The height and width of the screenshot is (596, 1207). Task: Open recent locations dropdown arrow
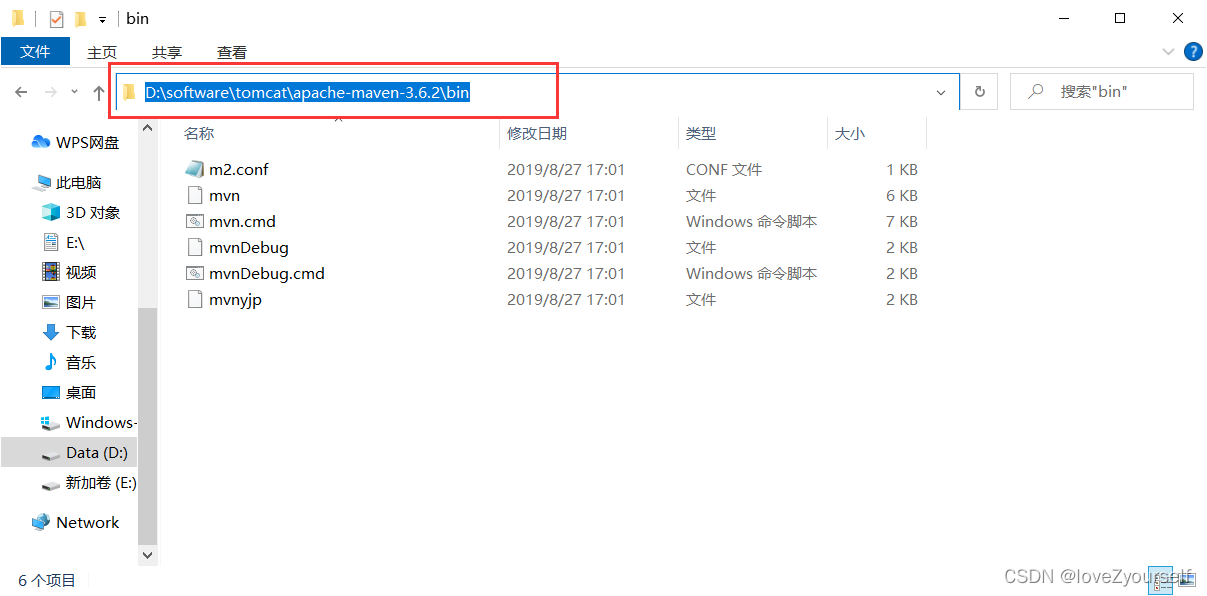click(74, 92)
